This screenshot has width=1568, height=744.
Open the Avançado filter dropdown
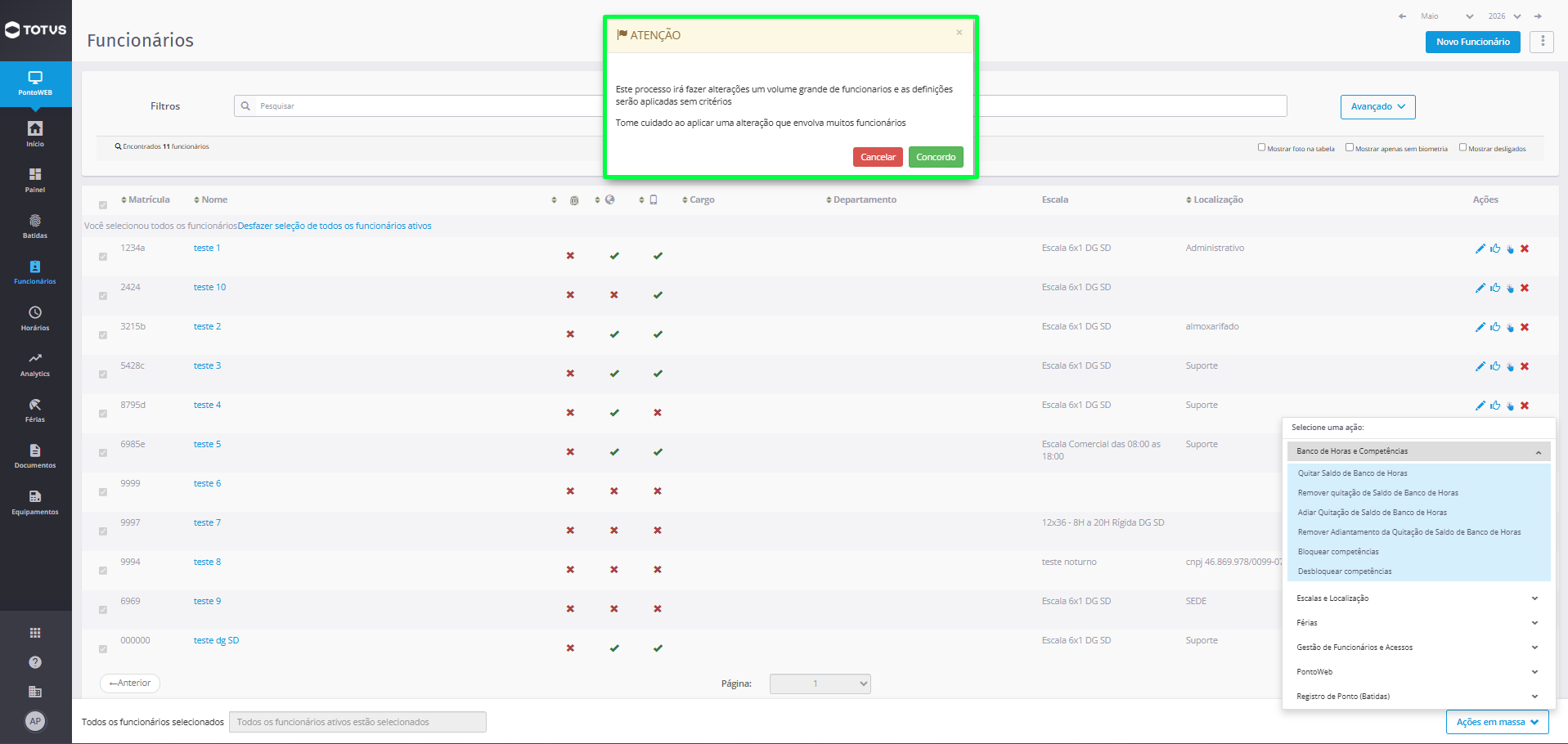point(1377,107)
